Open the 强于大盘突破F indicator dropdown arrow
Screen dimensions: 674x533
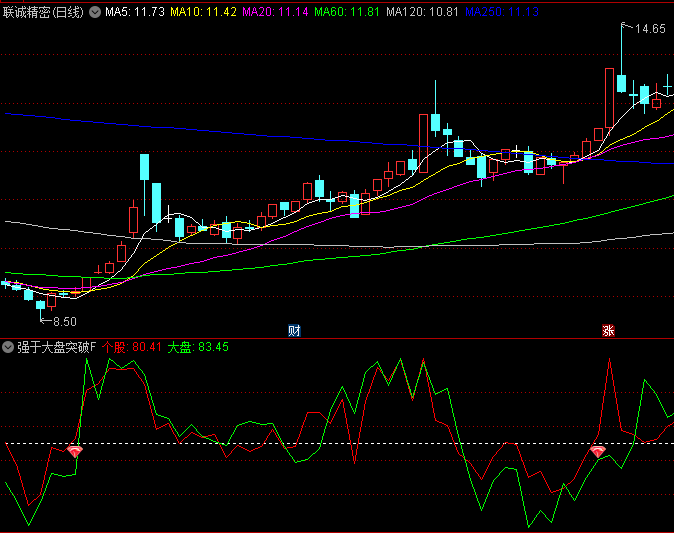point(8,347)
